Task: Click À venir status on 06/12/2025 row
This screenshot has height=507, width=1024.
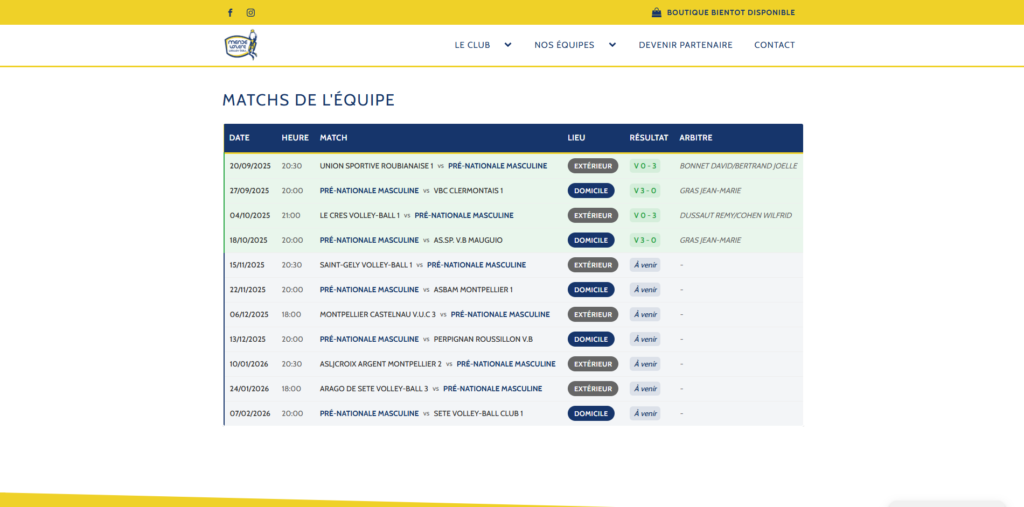Action: pyautogui.click(x=645, y=314)
